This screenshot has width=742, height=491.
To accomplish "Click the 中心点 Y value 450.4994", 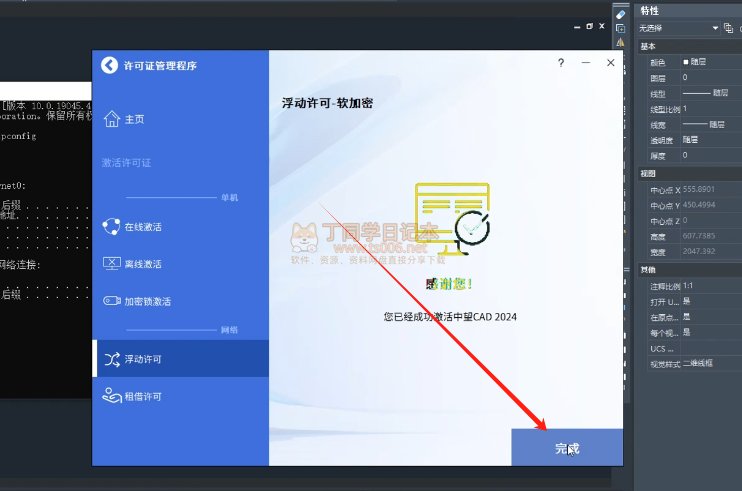I will (x=699, y=205).
